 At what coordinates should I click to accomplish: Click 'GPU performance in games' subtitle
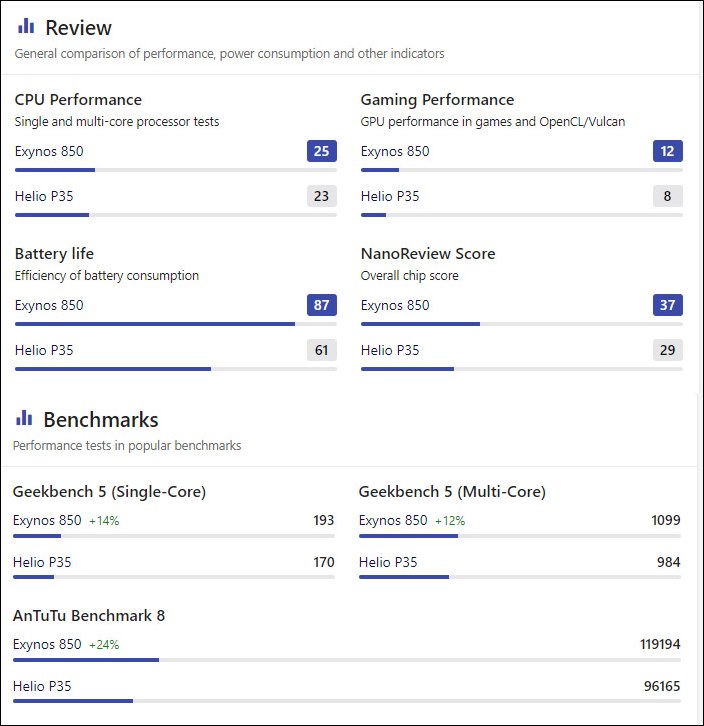493,122
